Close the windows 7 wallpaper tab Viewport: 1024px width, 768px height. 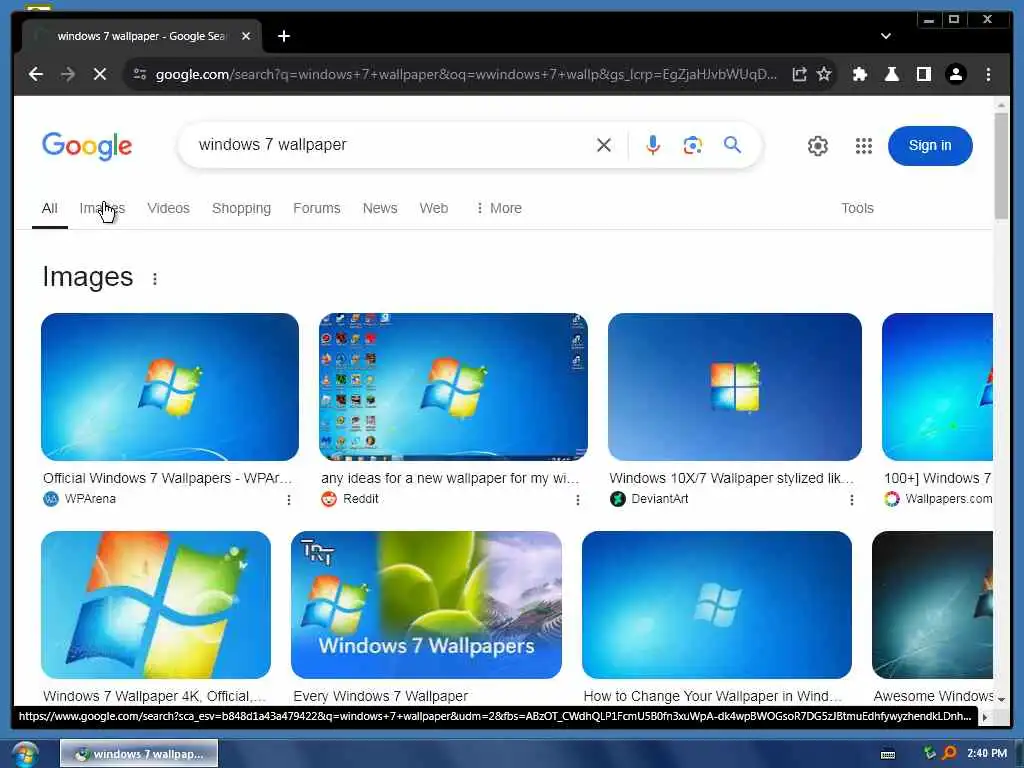click(246, 37)
